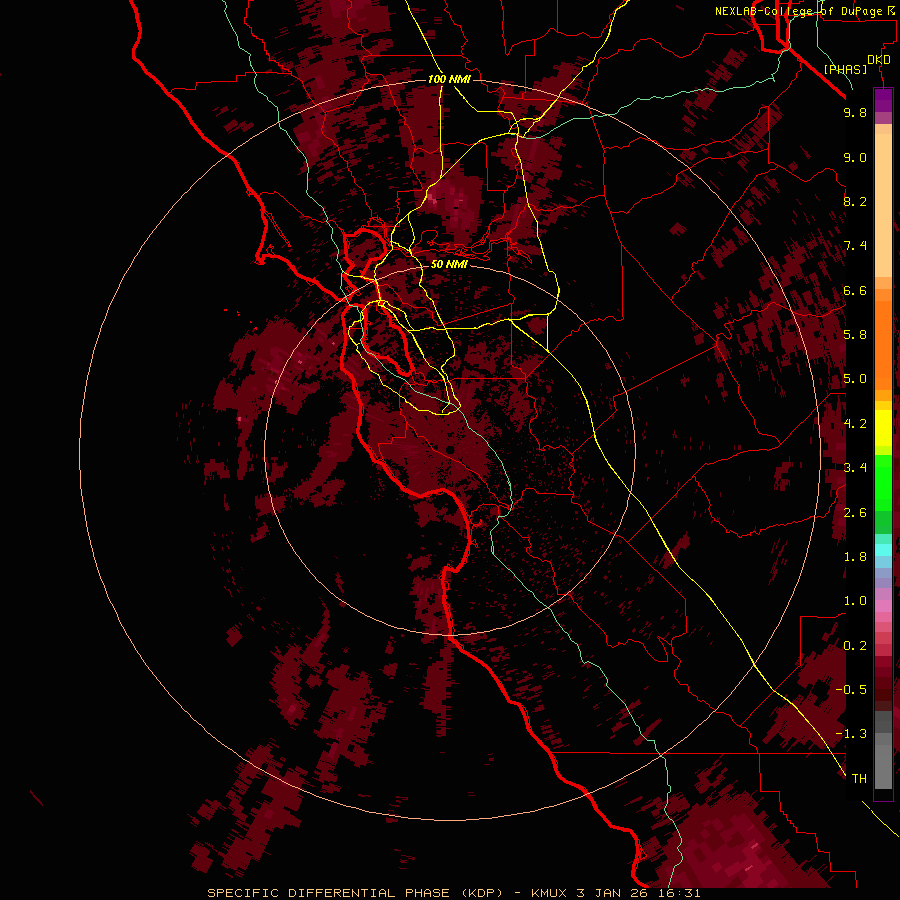Click the 4.2 value on the color scale
Screen dimensions: 900x900
tap(855, 424)
